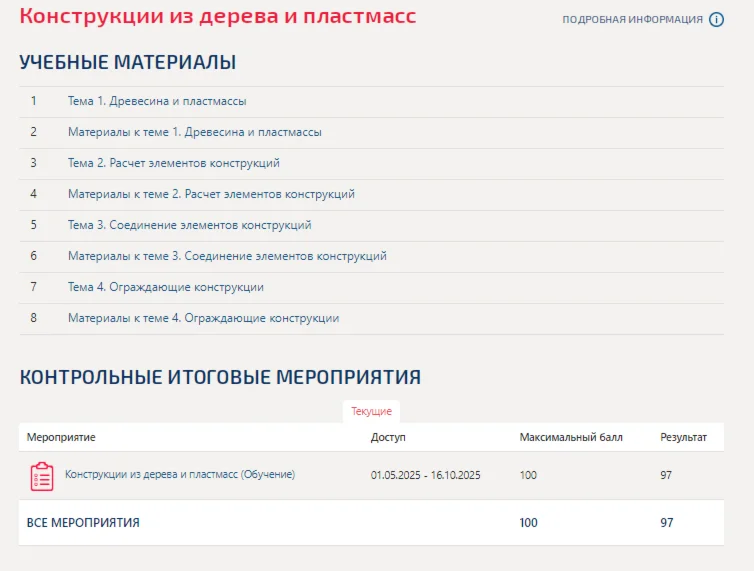This screenshot has height=571, width=754.
Task: Click row number 4 in materials list
Action: click(x=34, y=194)
